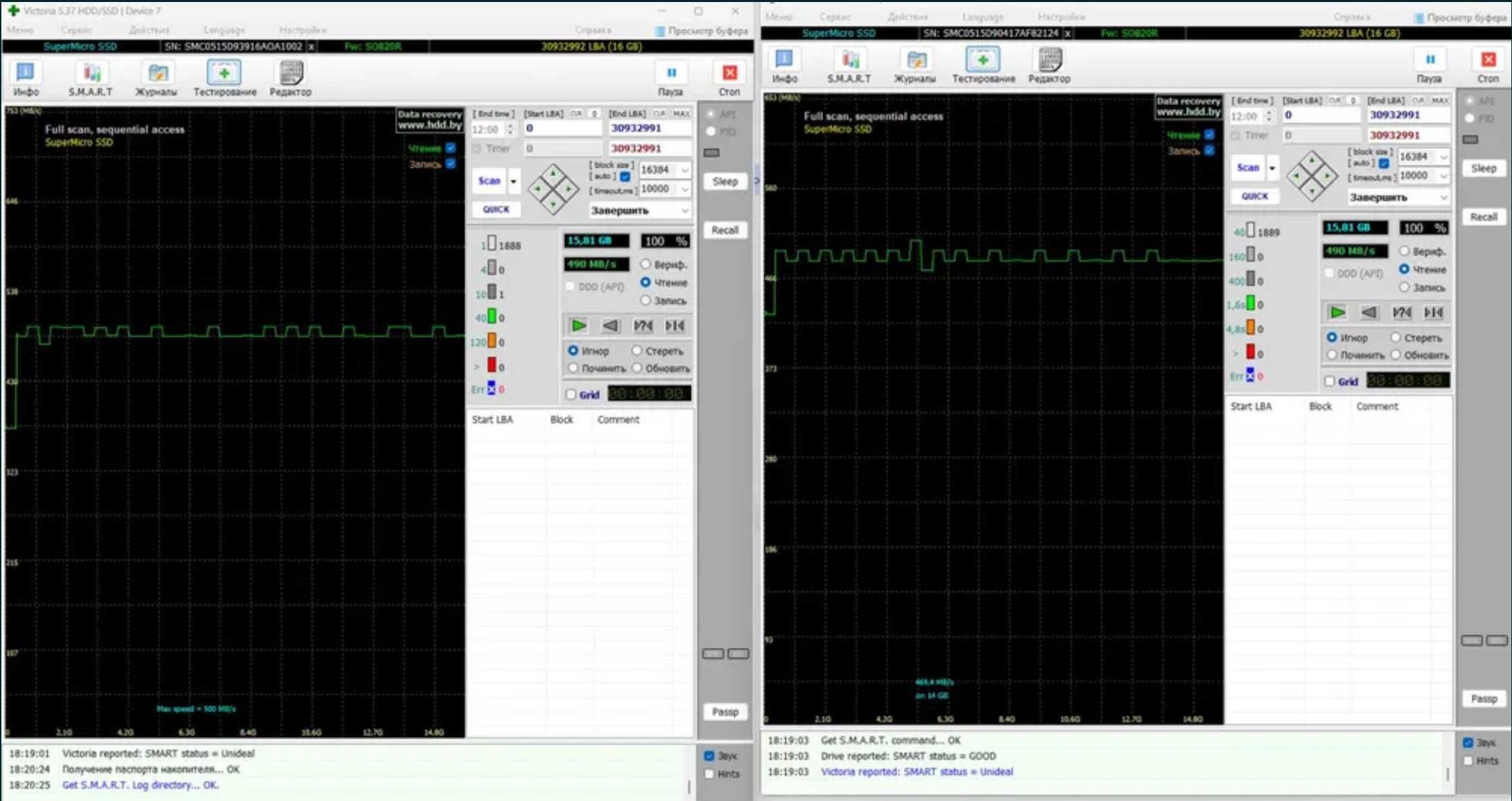Open Language menu in left window
This screenshot has width=1512, height=801.
point(224,30)
